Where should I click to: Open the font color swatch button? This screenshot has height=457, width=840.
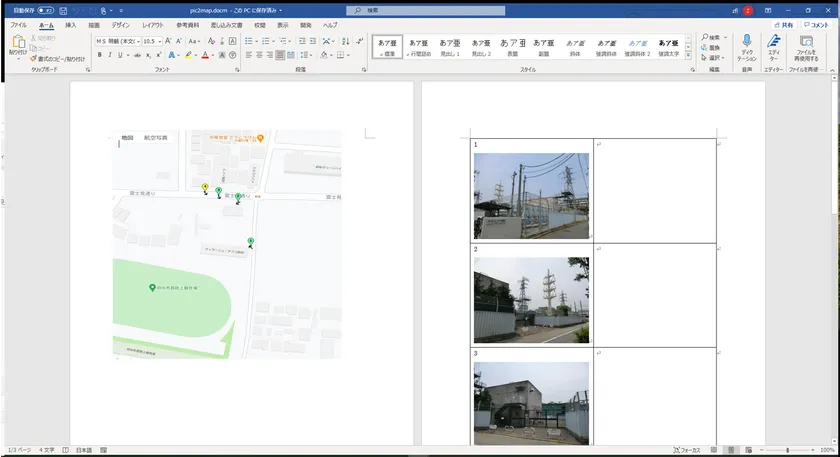click(204, 55)
